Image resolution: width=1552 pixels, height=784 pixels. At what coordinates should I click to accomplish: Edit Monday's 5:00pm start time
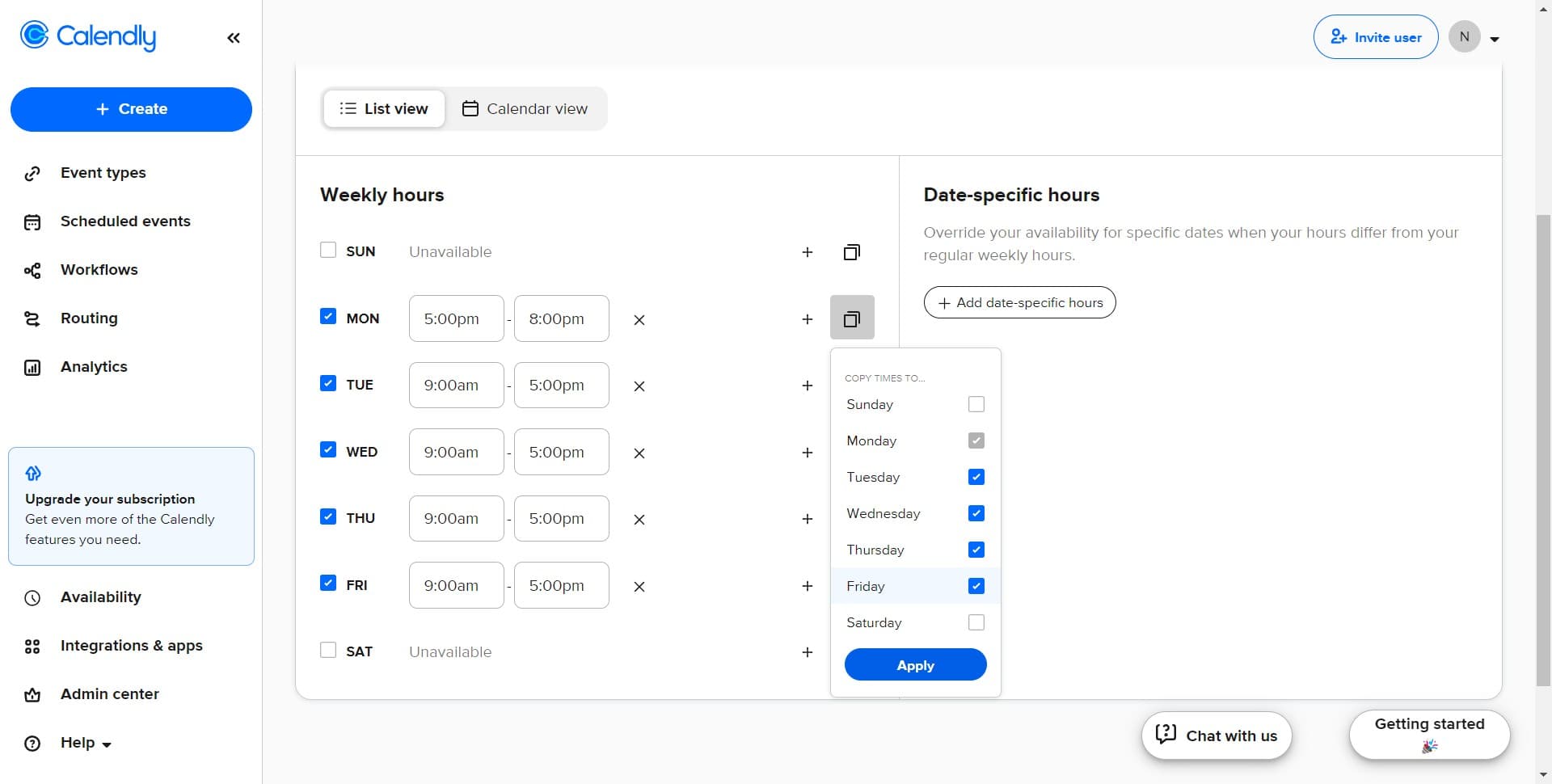point(455,318)
